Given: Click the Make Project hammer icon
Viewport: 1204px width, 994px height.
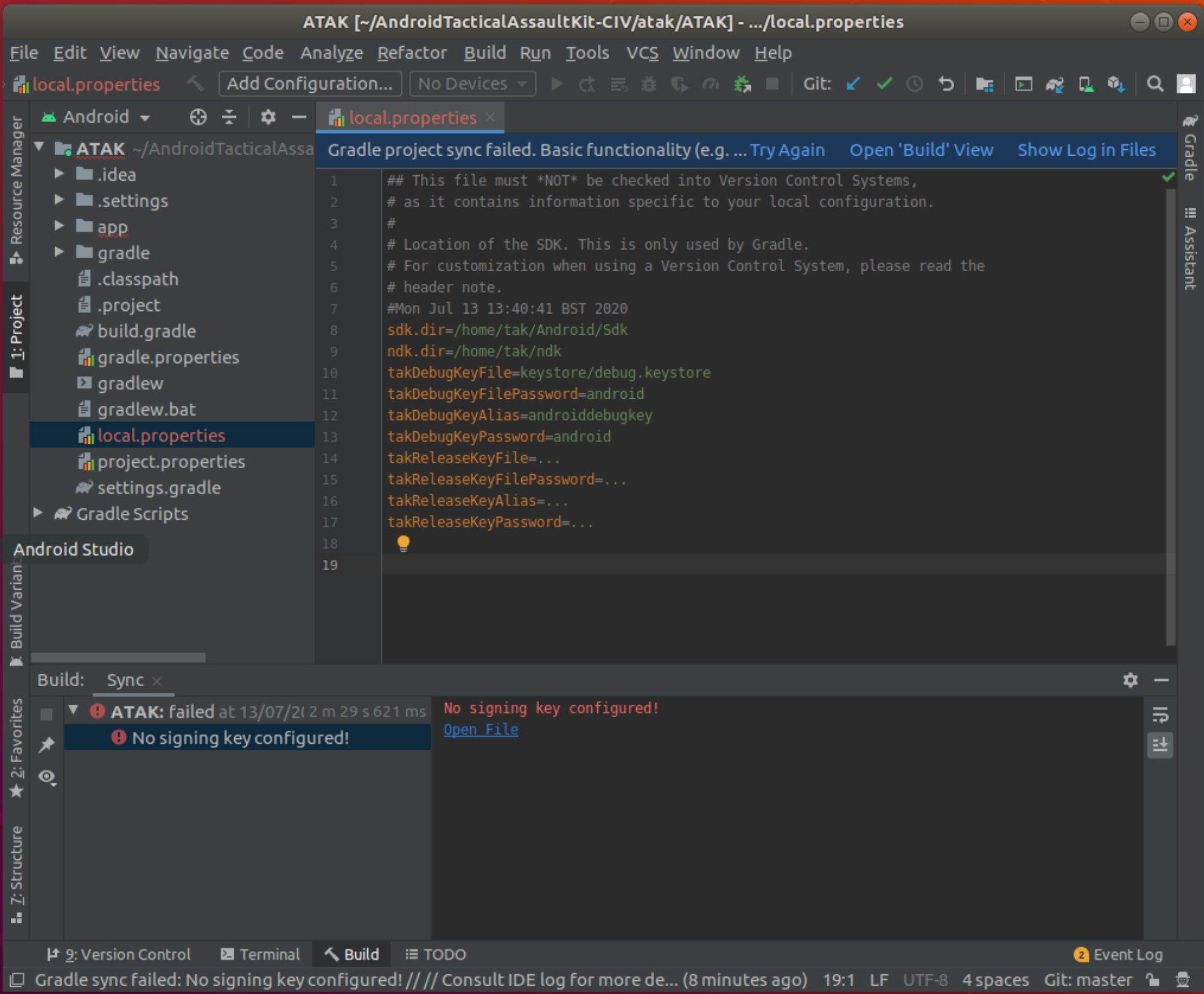Looking at the screenshot, I should (x=195, y=84).
